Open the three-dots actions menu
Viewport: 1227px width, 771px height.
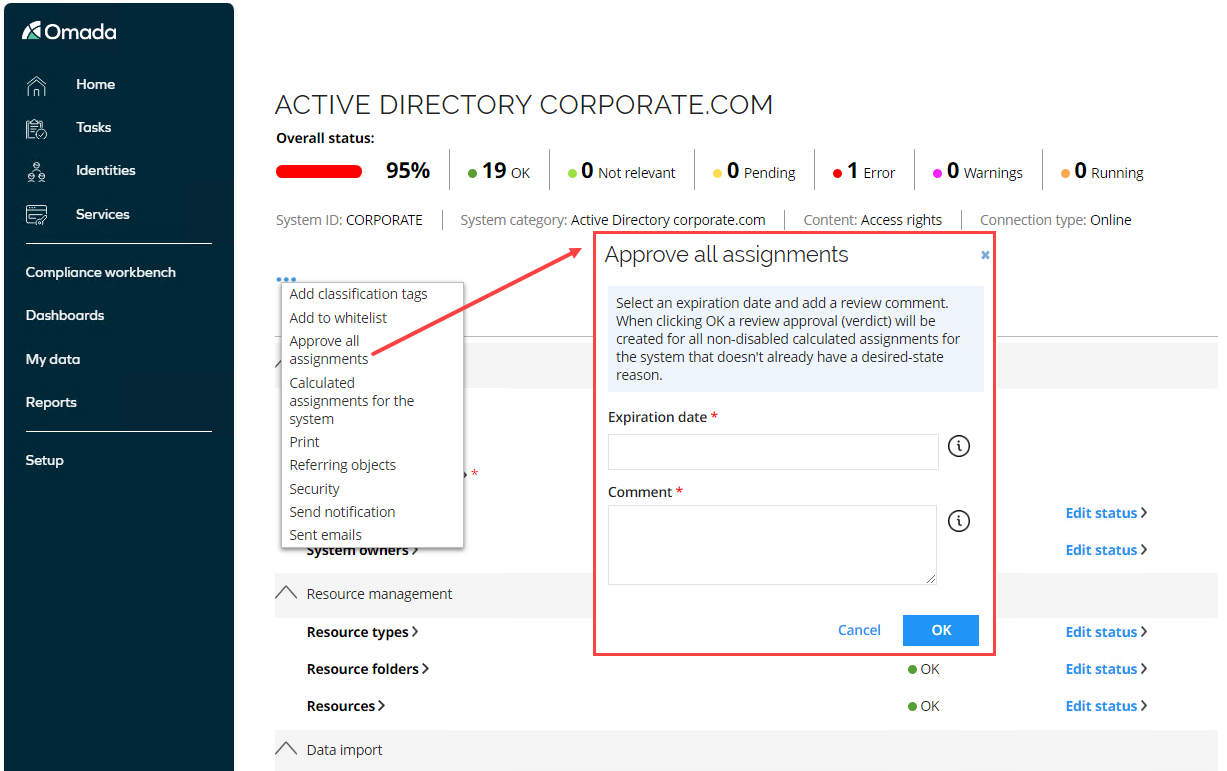(x=286, y=280)
